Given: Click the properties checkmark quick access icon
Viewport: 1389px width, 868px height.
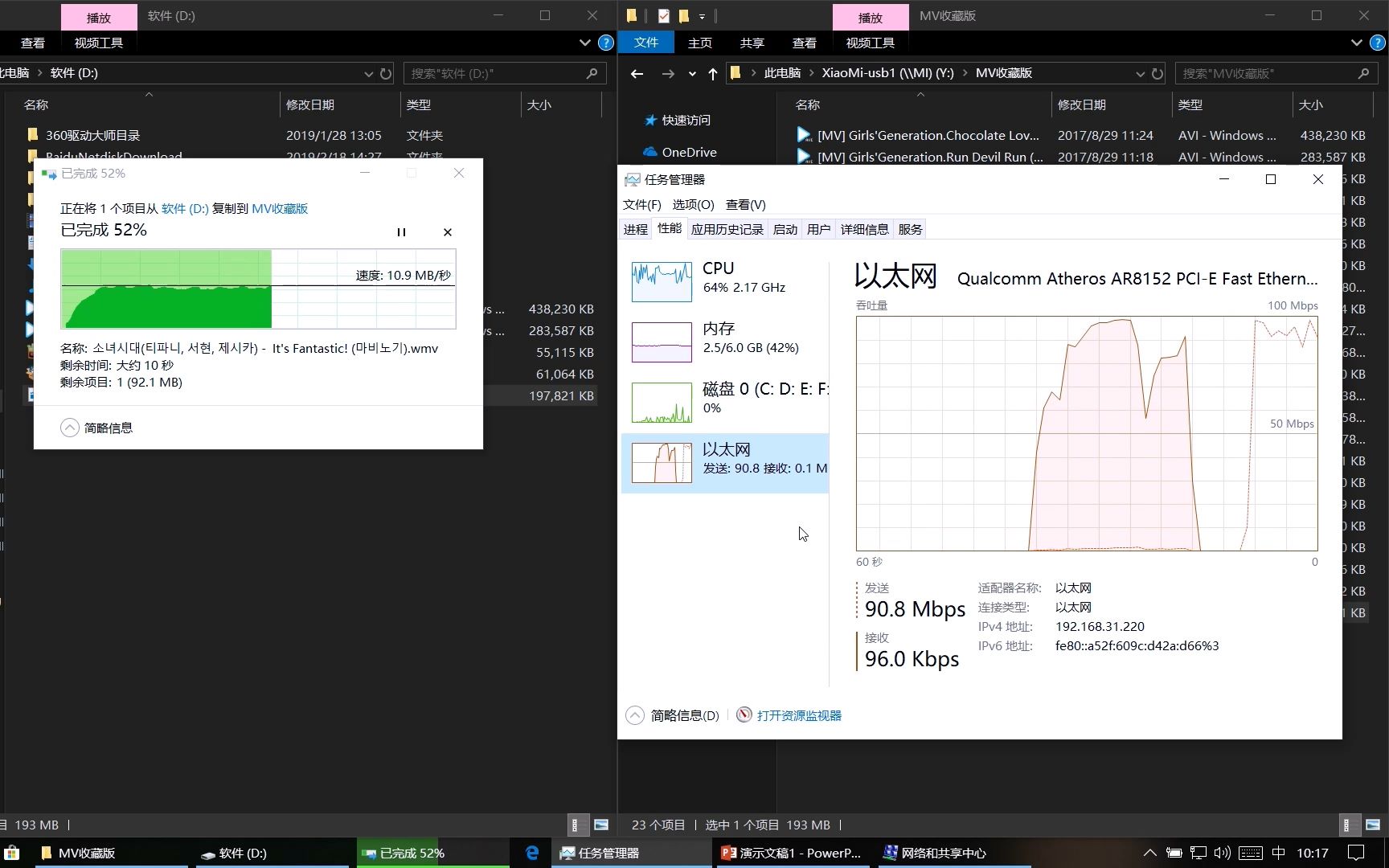Looking at the screenshot, I should click(x=663, y=16).
